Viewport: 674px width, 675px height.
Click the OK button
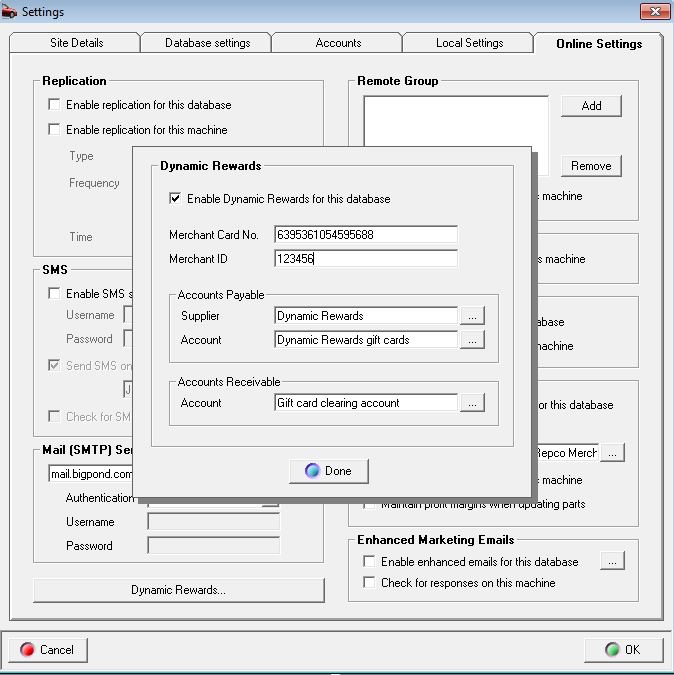point(623,650)
